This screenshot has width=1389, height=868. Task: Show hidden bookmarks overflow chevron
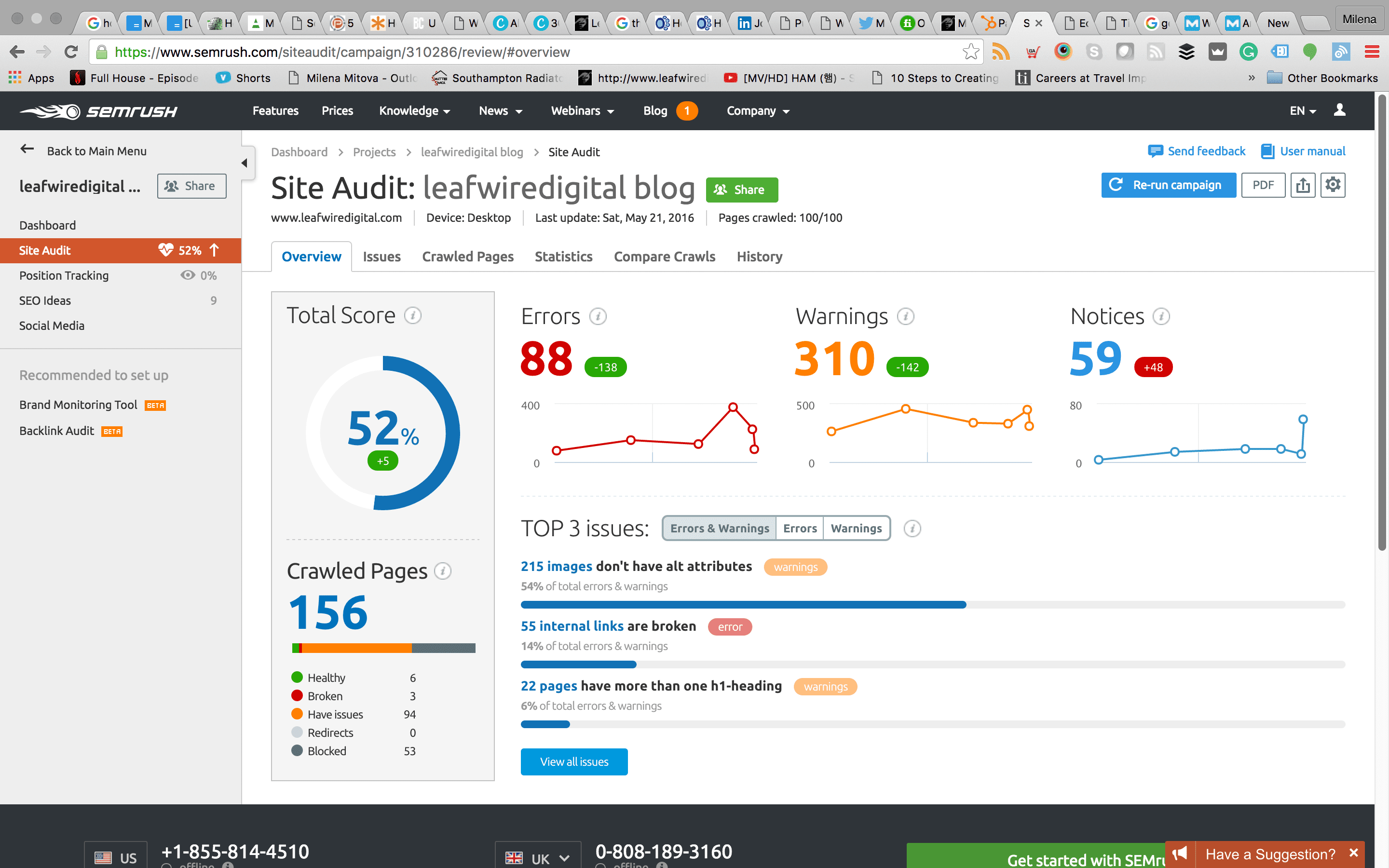click(x=1252, y=78)
